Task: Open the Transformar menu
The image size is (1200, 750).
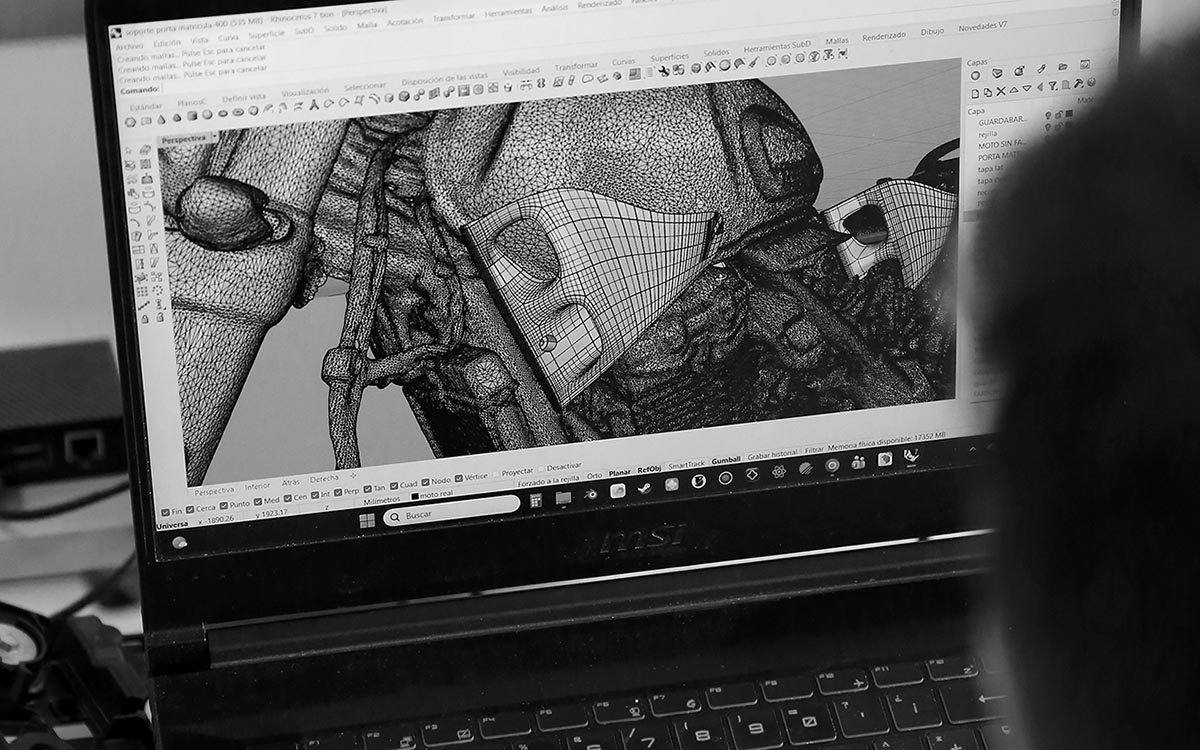Action: pos(454,17)
